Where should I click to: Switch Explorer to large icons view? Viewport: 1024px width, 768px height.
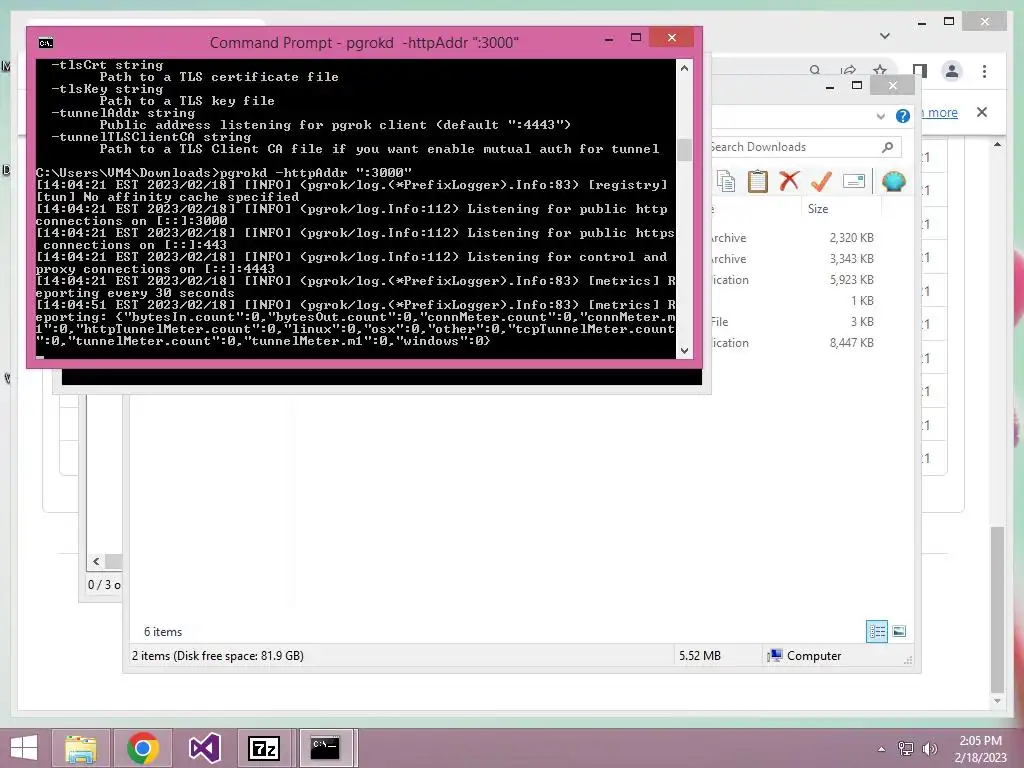point(899,631)
